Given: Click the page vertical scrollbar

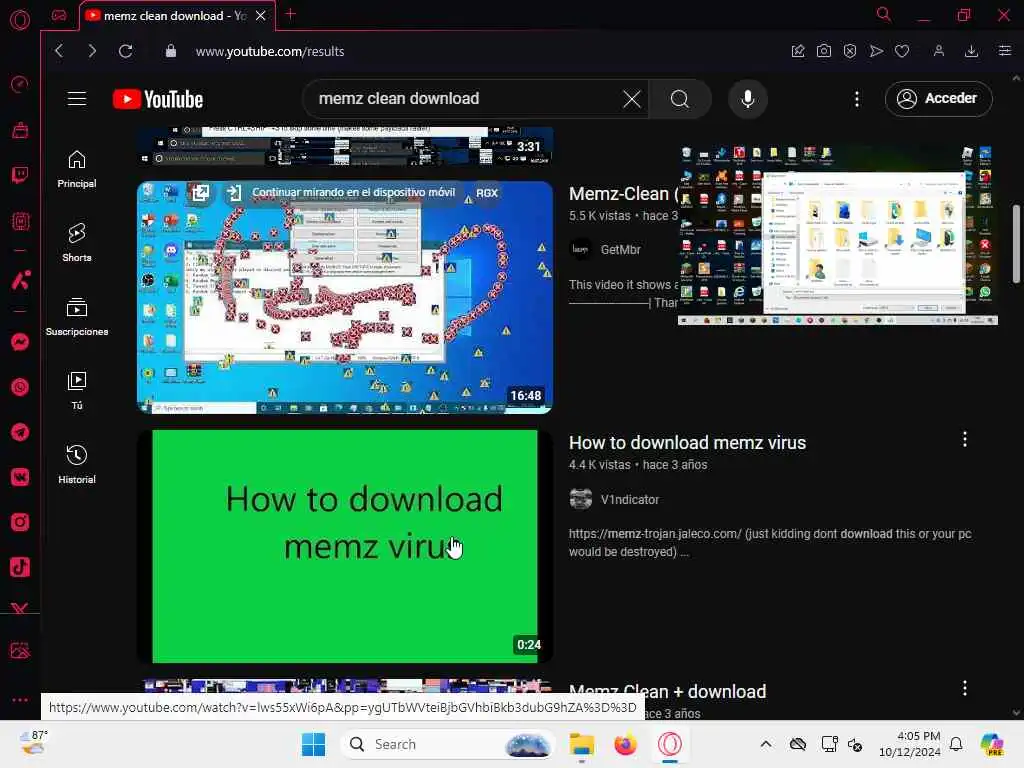Looking at the screenshot, I should tap(1016, 244).
